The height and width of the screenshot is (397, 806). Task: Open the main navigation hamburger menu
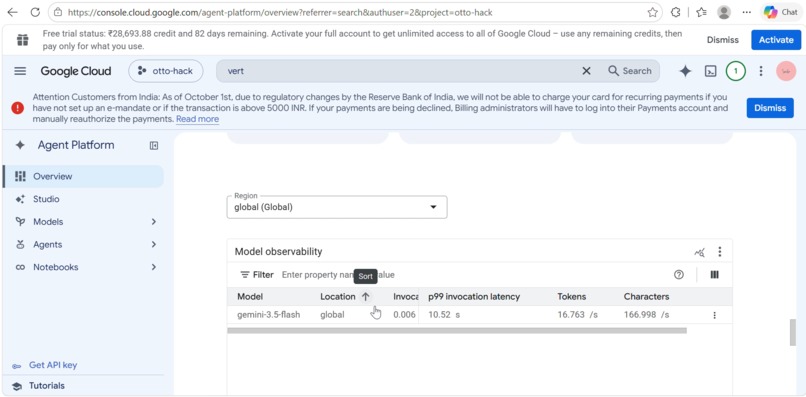20,71
